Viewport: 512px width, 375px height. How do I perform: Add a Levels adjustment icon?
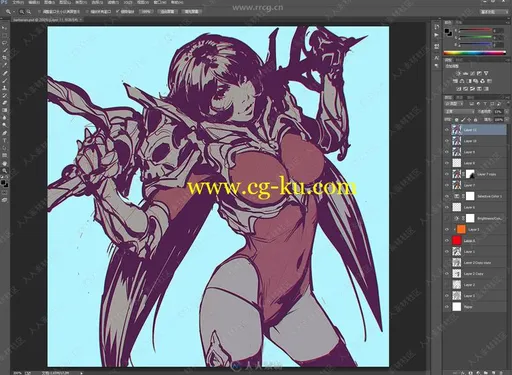click(465, 73)
